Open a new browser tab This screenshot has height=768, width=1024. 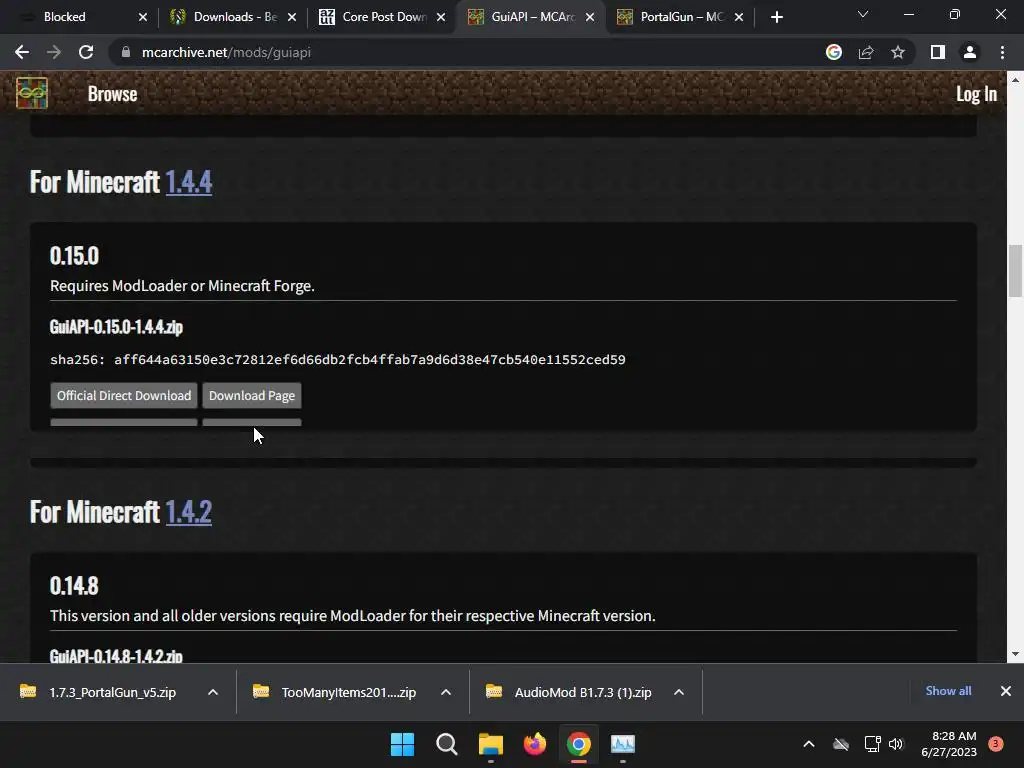coord(776,17)
